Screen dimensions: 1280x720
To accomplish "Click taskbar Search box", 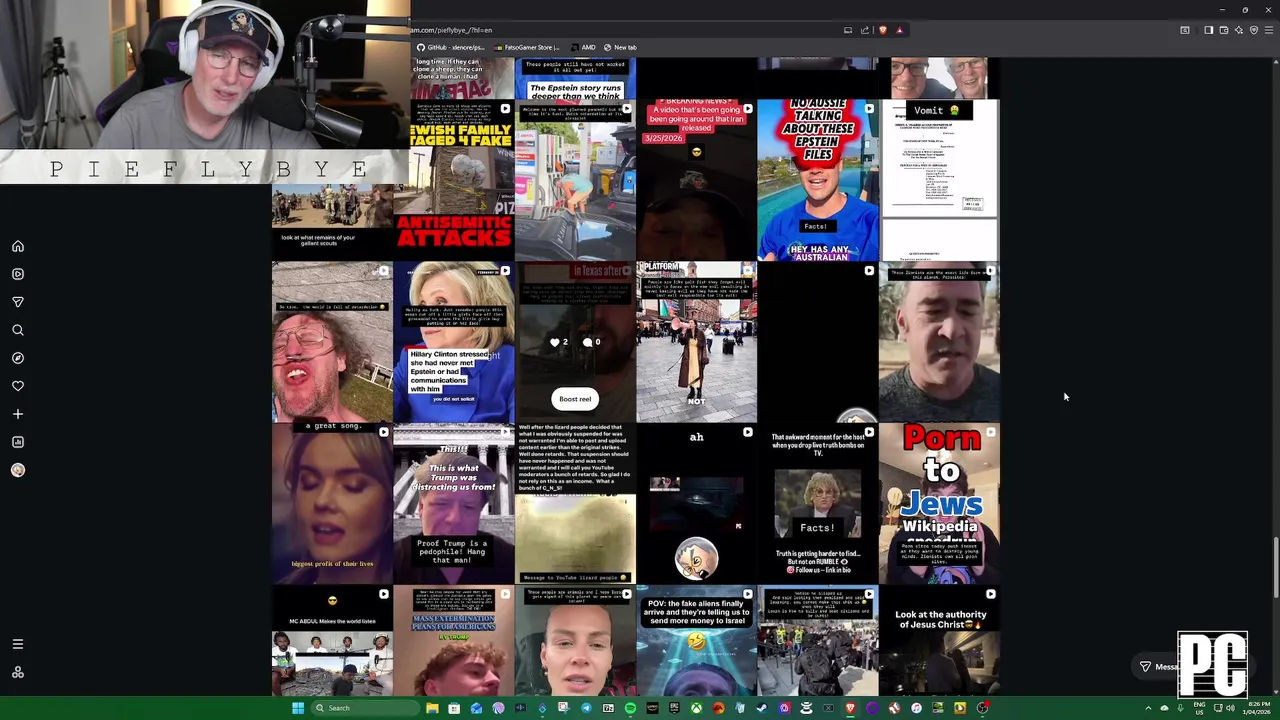I will pyautogui.click(x=363, y=708).
